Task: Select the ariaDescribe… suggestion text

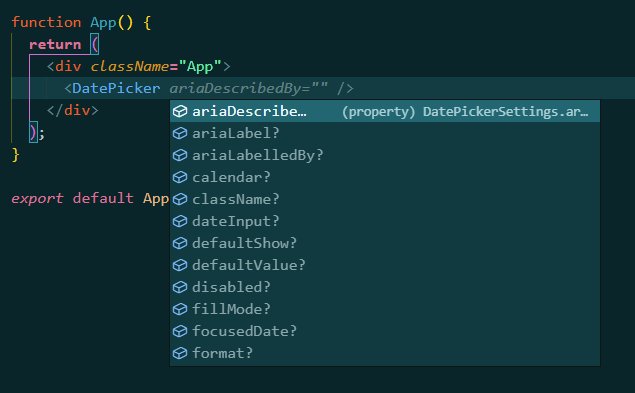Action: tap(249, 111)
